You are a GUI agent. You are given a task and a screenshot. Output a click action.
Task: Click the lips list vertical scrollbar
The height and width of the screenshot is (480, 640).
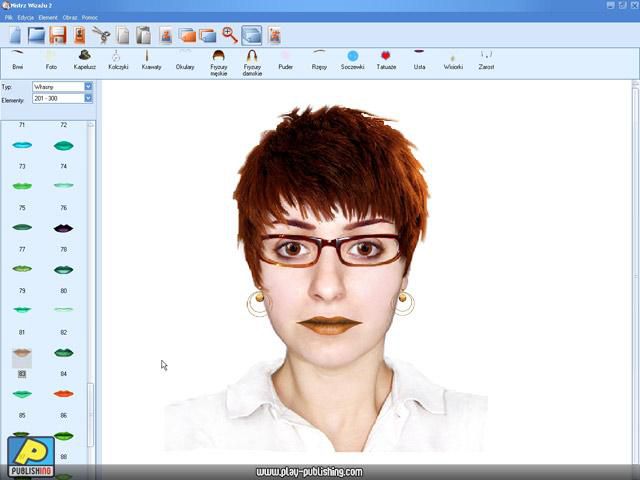[91, 300]
